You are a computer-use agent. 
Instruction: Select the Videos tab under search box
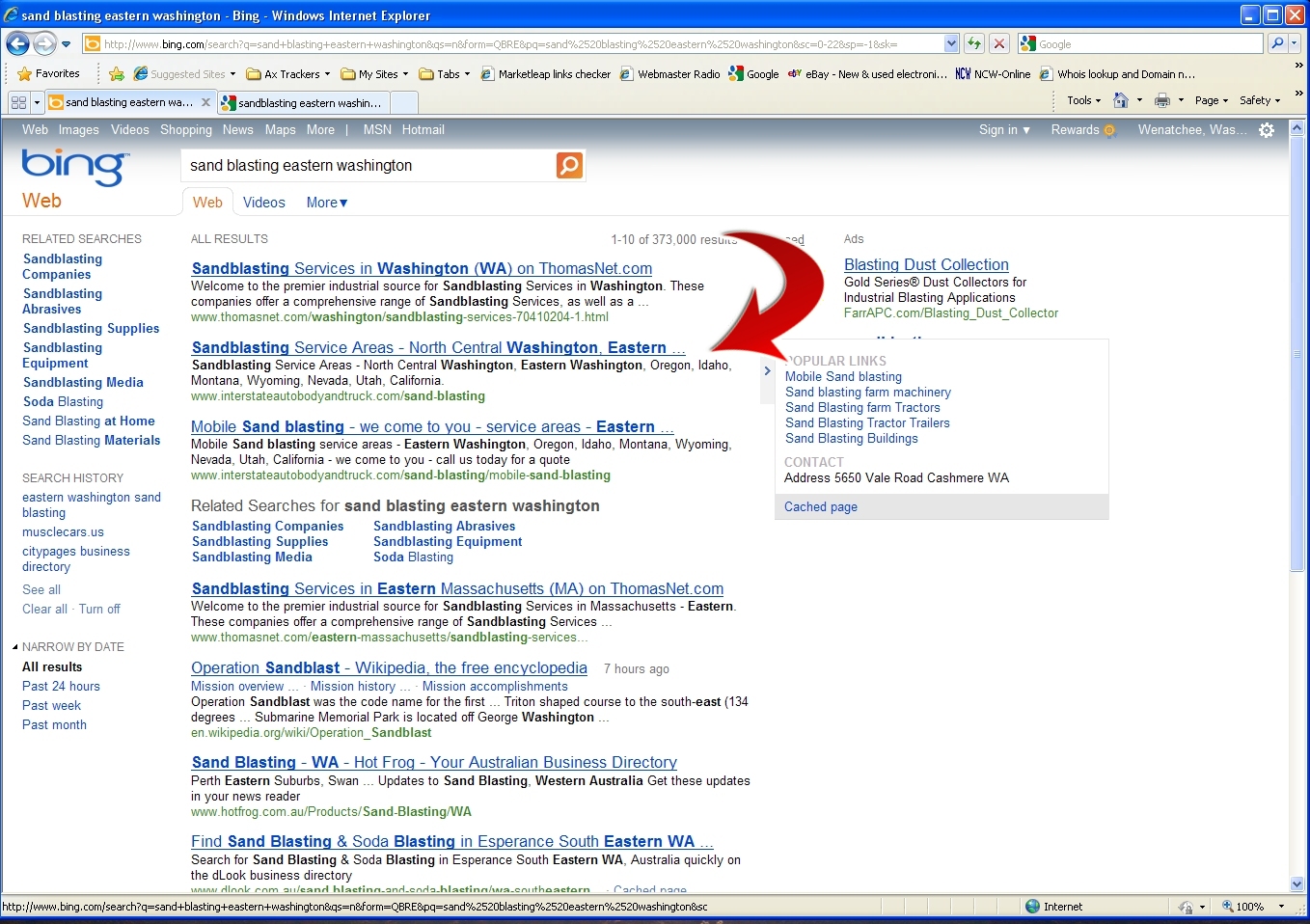pyautogui.click(x=263, y=203)
